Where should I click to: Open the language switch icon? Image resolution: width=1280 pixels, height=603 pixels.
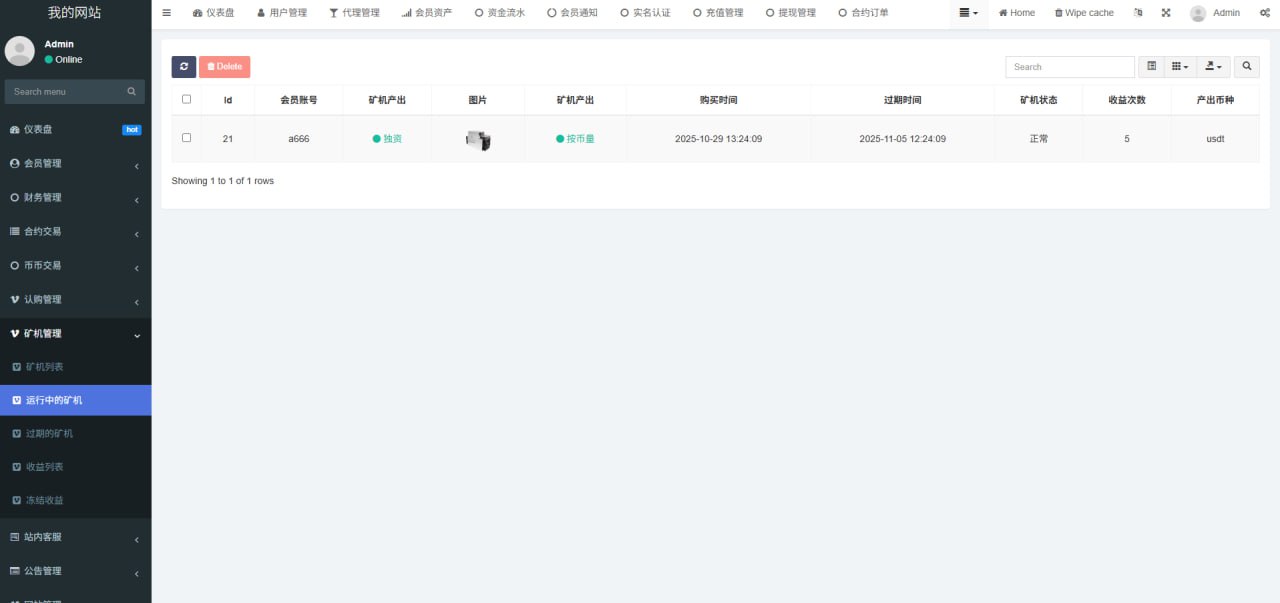tap(1138, 13)
